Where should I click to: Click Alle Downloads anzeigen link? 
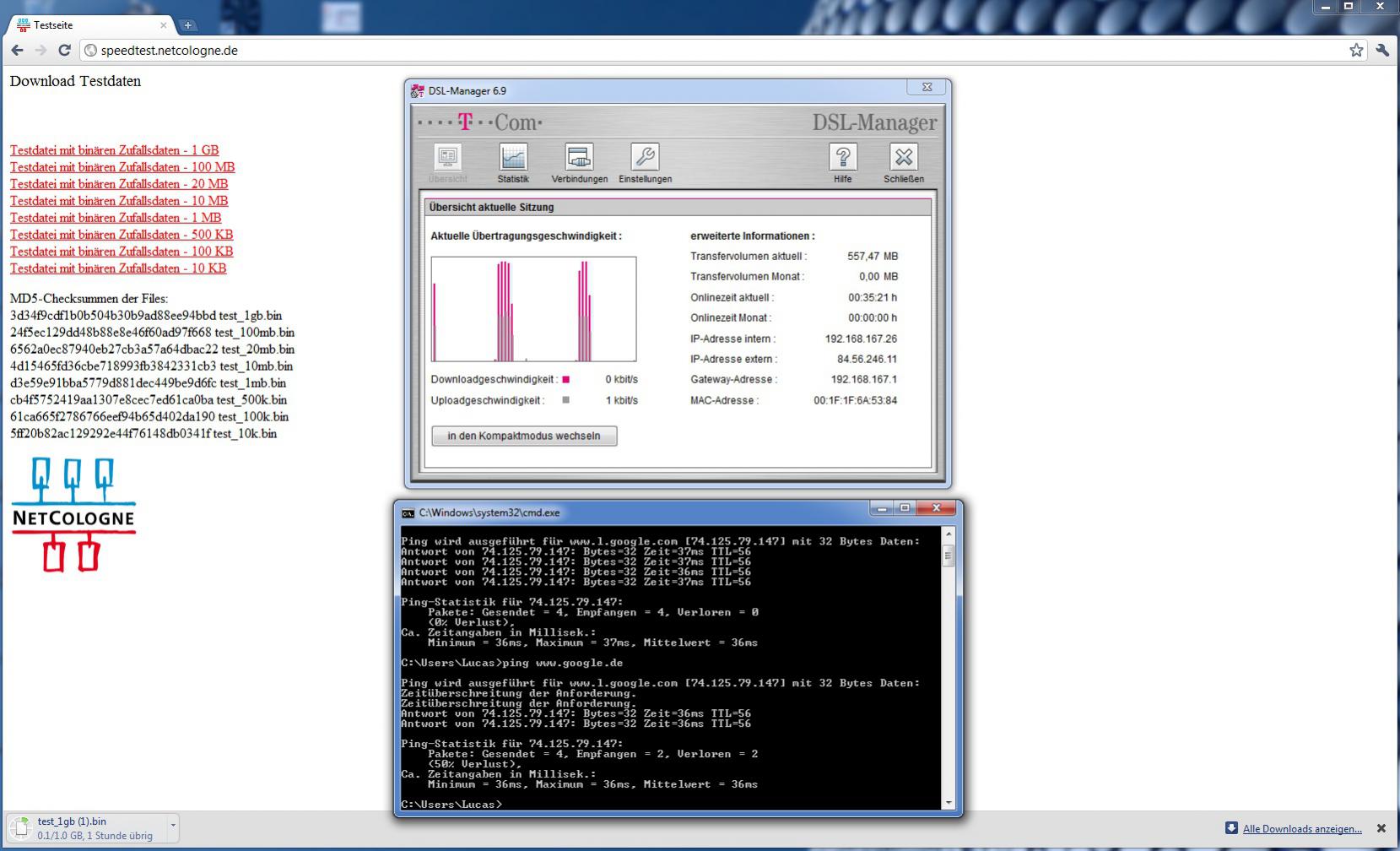tap(1302, 829)
